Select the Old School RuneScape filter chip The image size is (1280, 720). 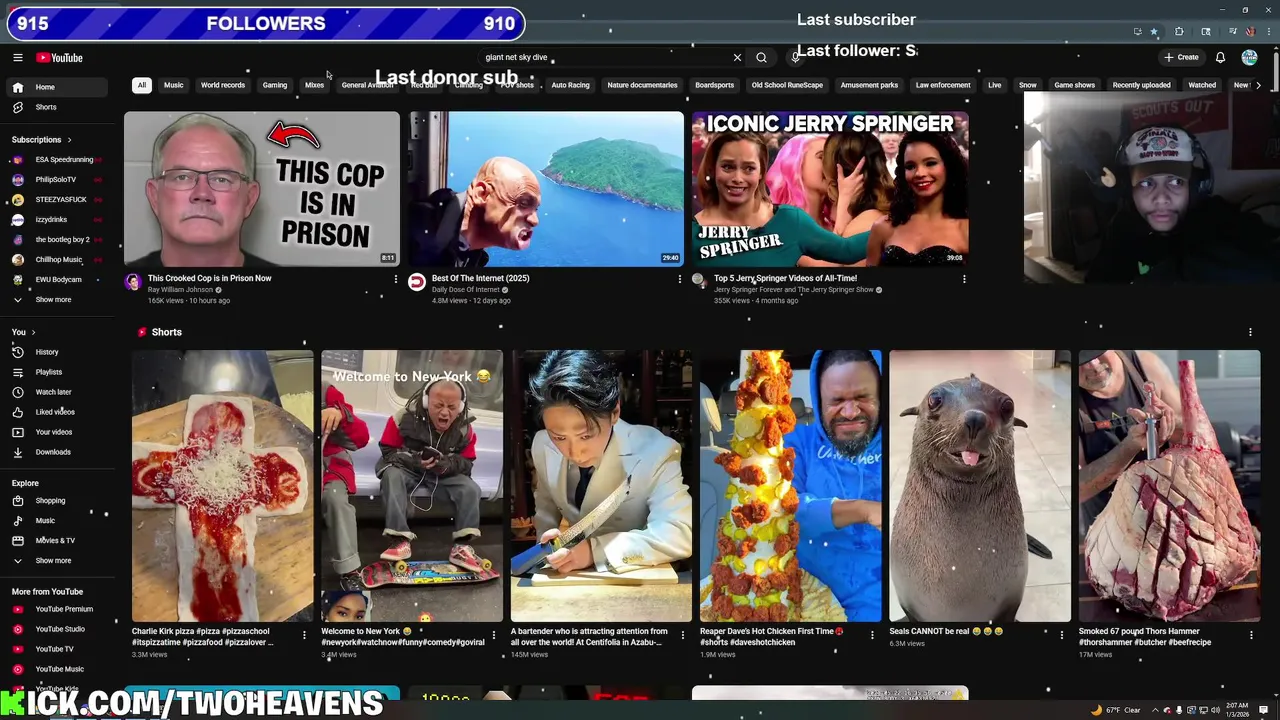(787, 85)
